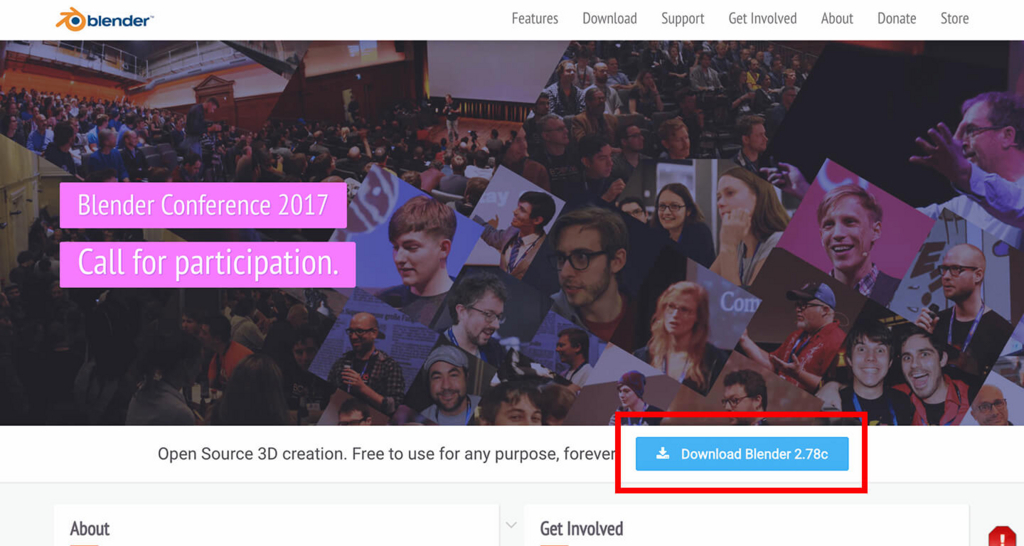Screen dimensions: 1024x546
Task: Click the Open Source 3D creation tagline text
Action: (387, 454)
